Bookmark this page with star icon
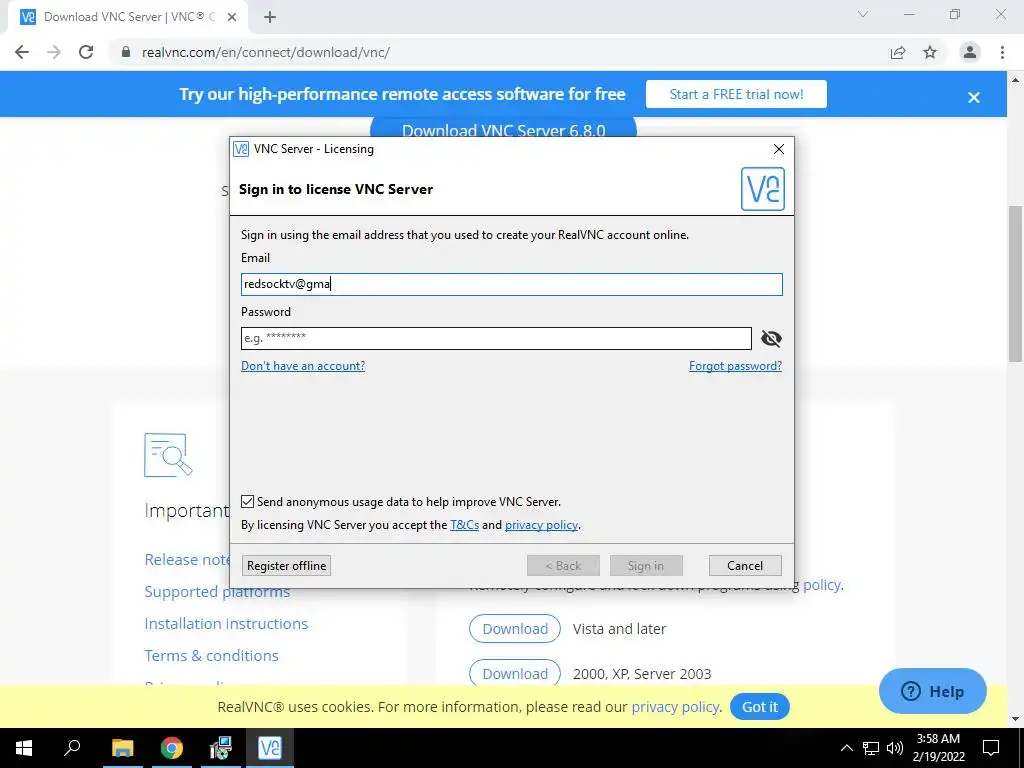 pos(930,52)
